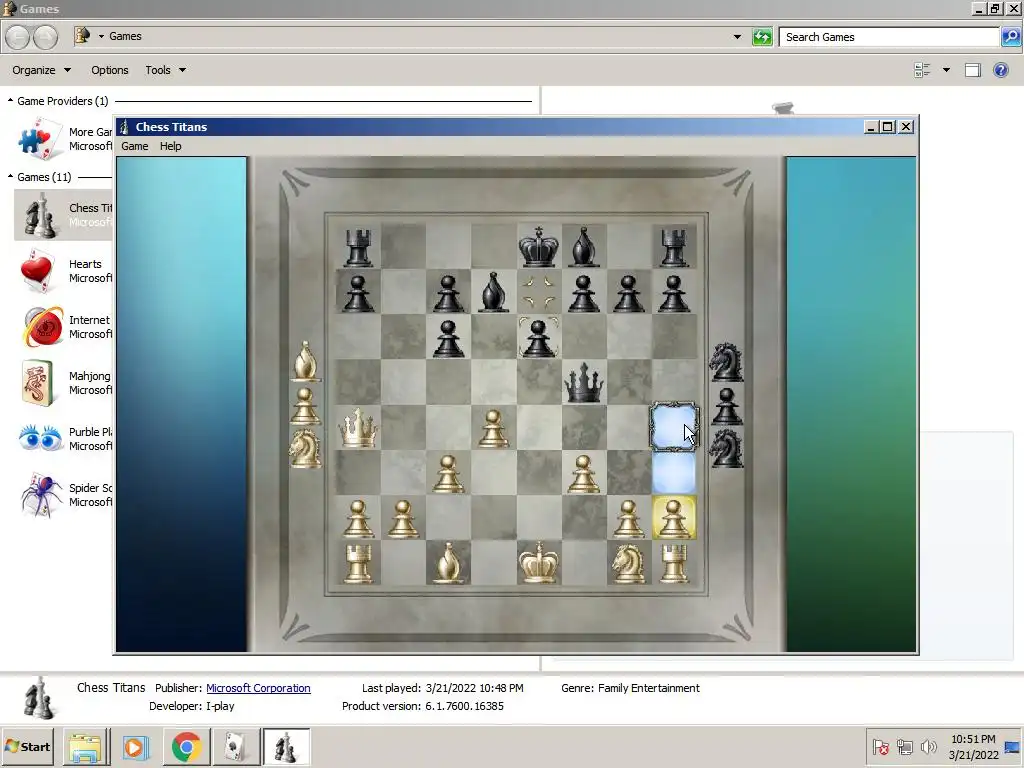Select the white rook on a1
The image size is (1024, 768).
tap(358, 564)
